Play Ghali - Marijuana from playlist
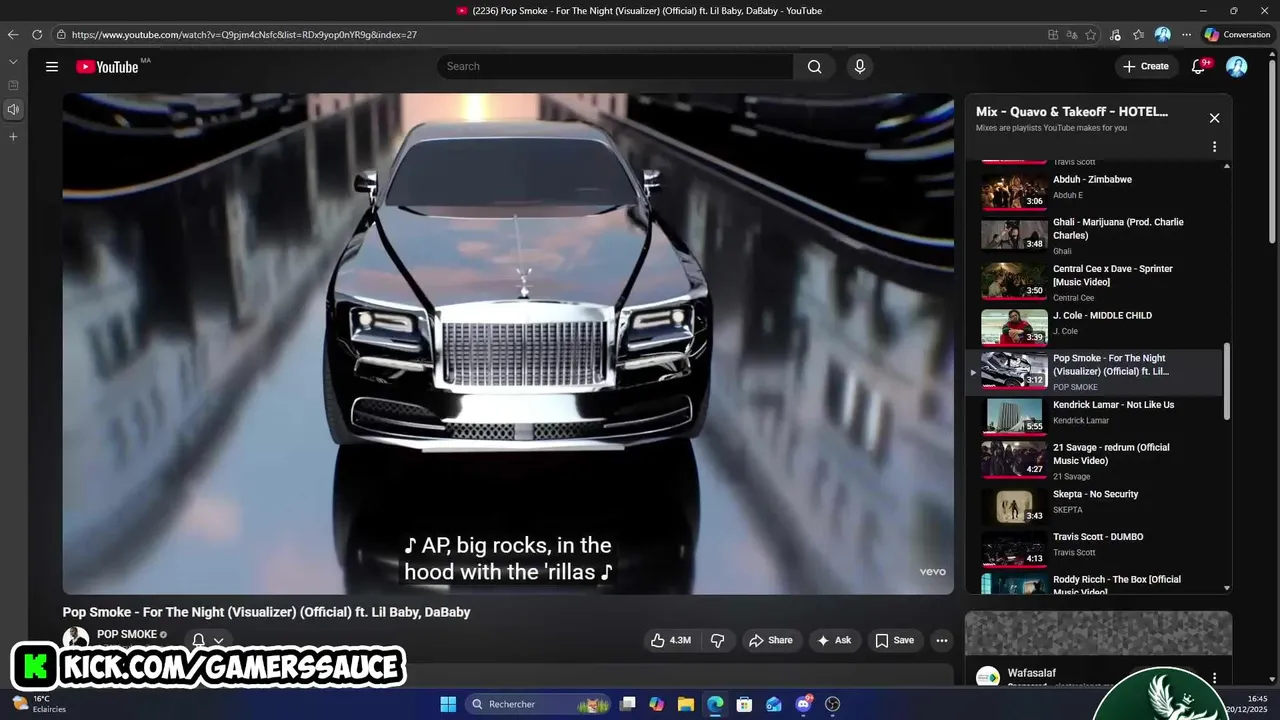Viewport: 1280px width, 720px height. tap(1095, 235)
